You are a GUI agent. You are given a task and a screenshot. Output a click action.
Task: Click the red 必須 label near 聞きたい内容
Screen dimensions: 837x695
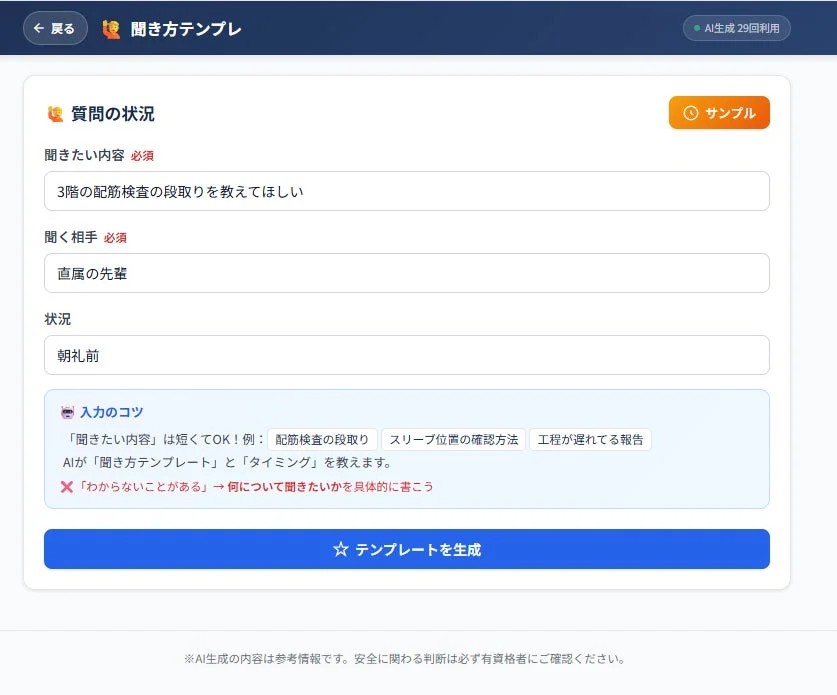click(141, 156)
